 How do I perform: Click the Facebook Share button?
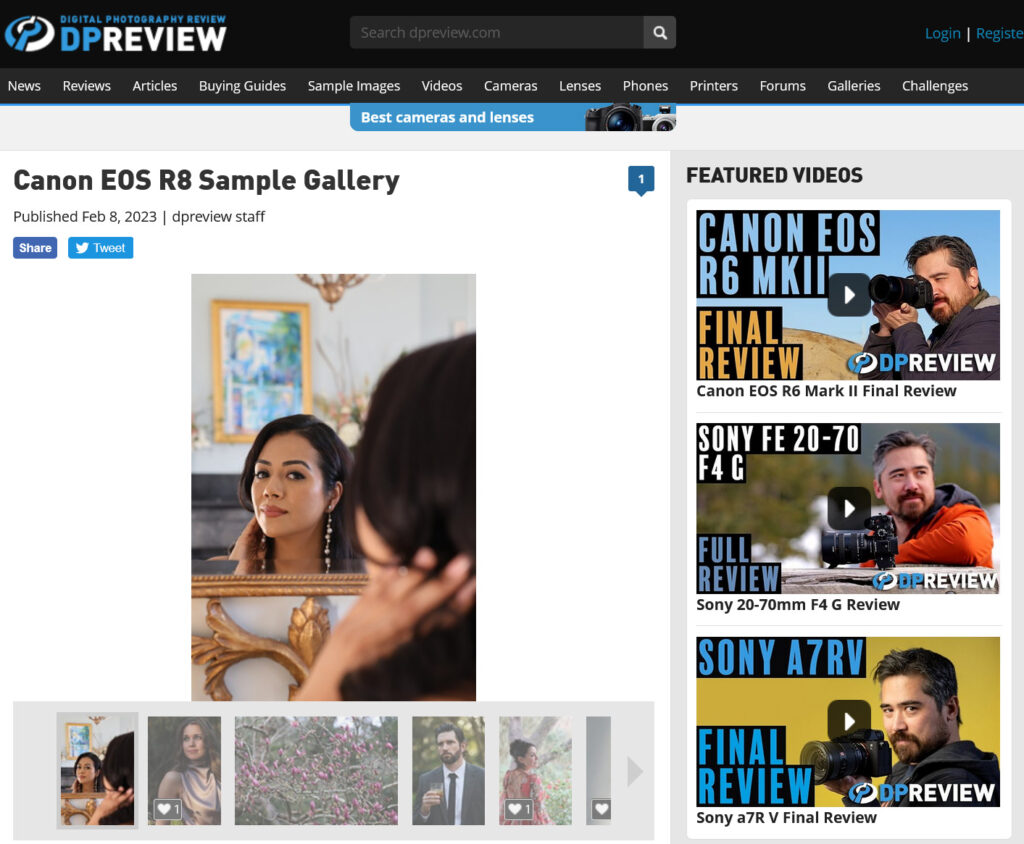[x=35, y=248]
